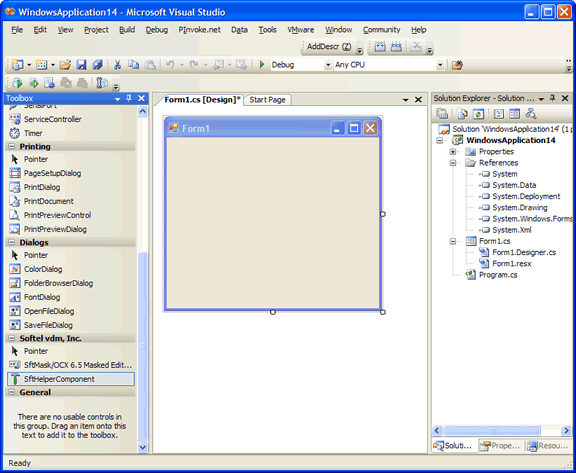Click Solution Explorer horizontal scrollbar right arrow

coord(566,430)
